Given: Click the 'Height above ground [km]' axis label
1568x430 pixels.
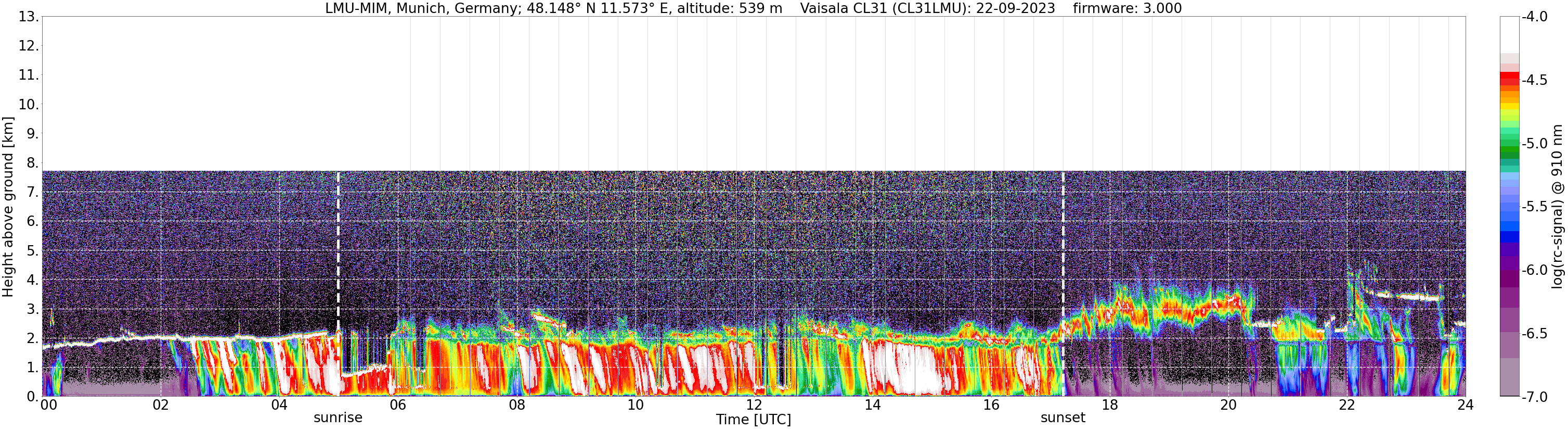Looking at the screenshot, I should click(x=8, y=207).
